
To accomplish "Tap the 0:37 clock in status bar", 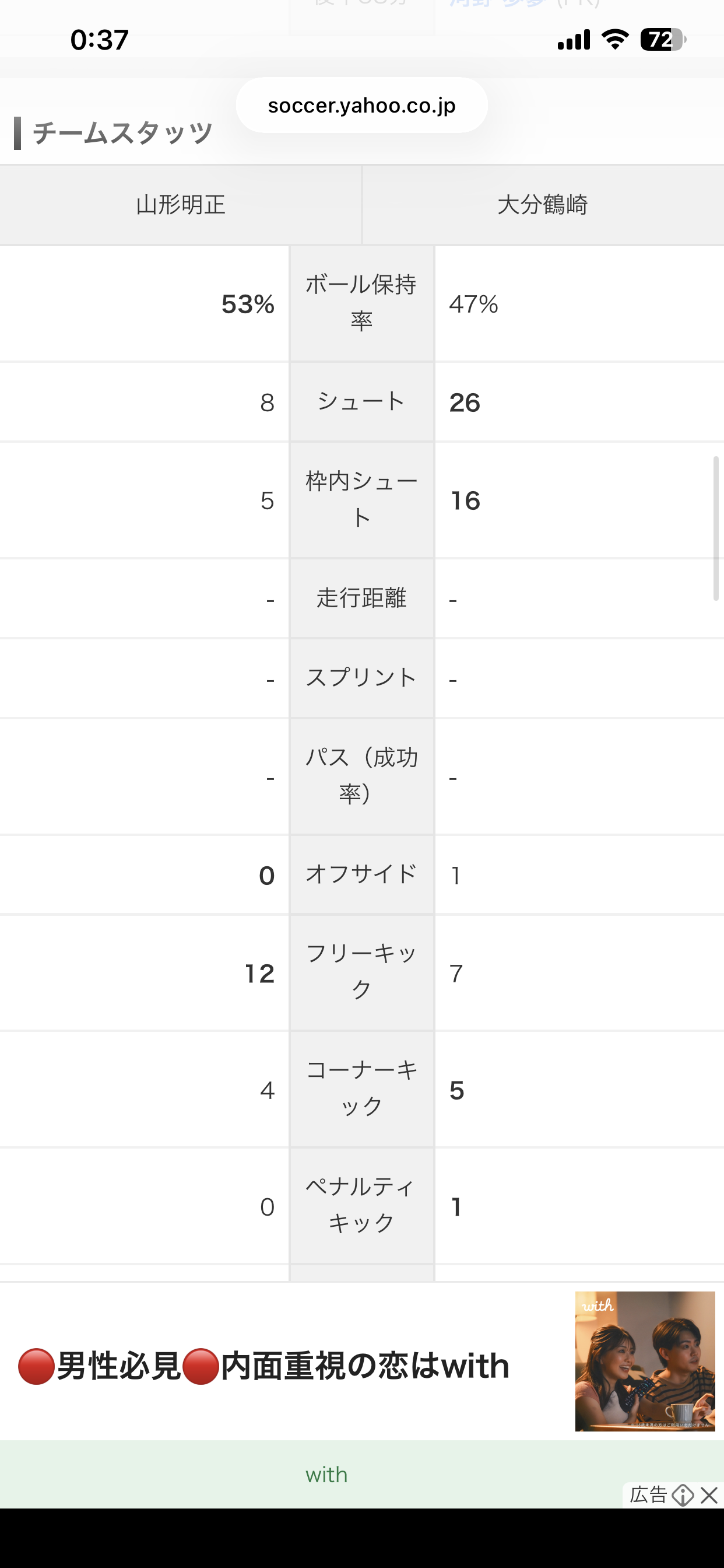I will 99,40.
